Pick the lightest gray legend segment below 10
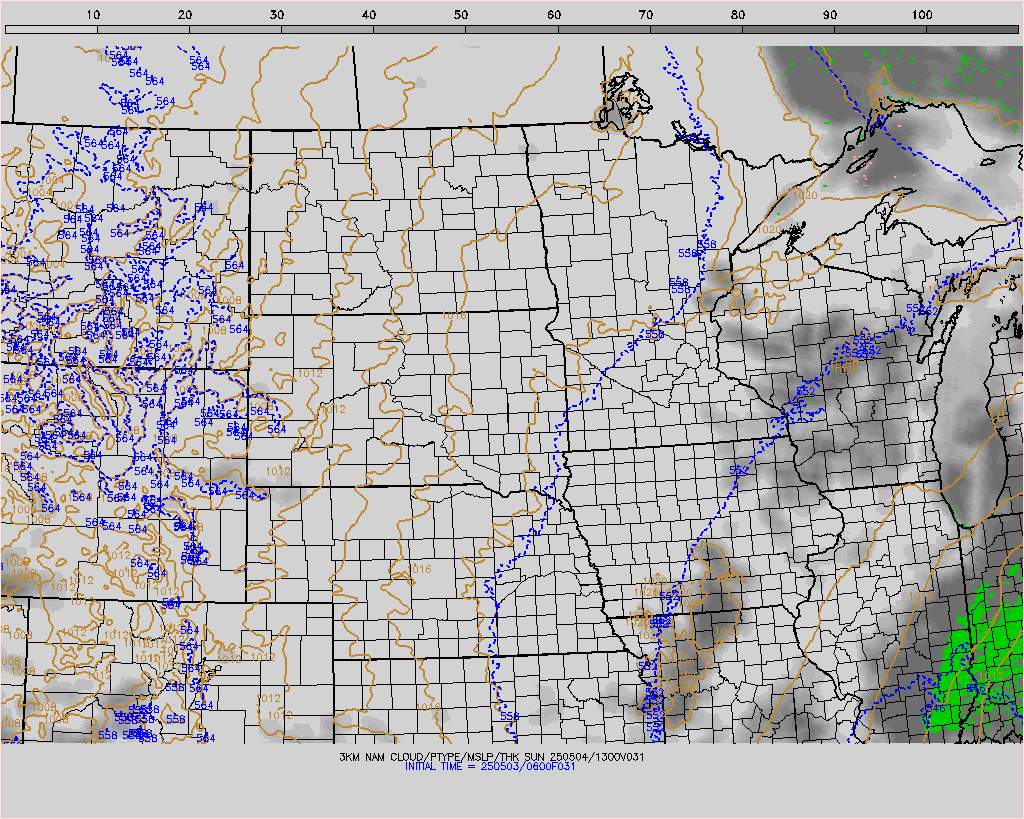1024x819 pixels. (52, 29)
